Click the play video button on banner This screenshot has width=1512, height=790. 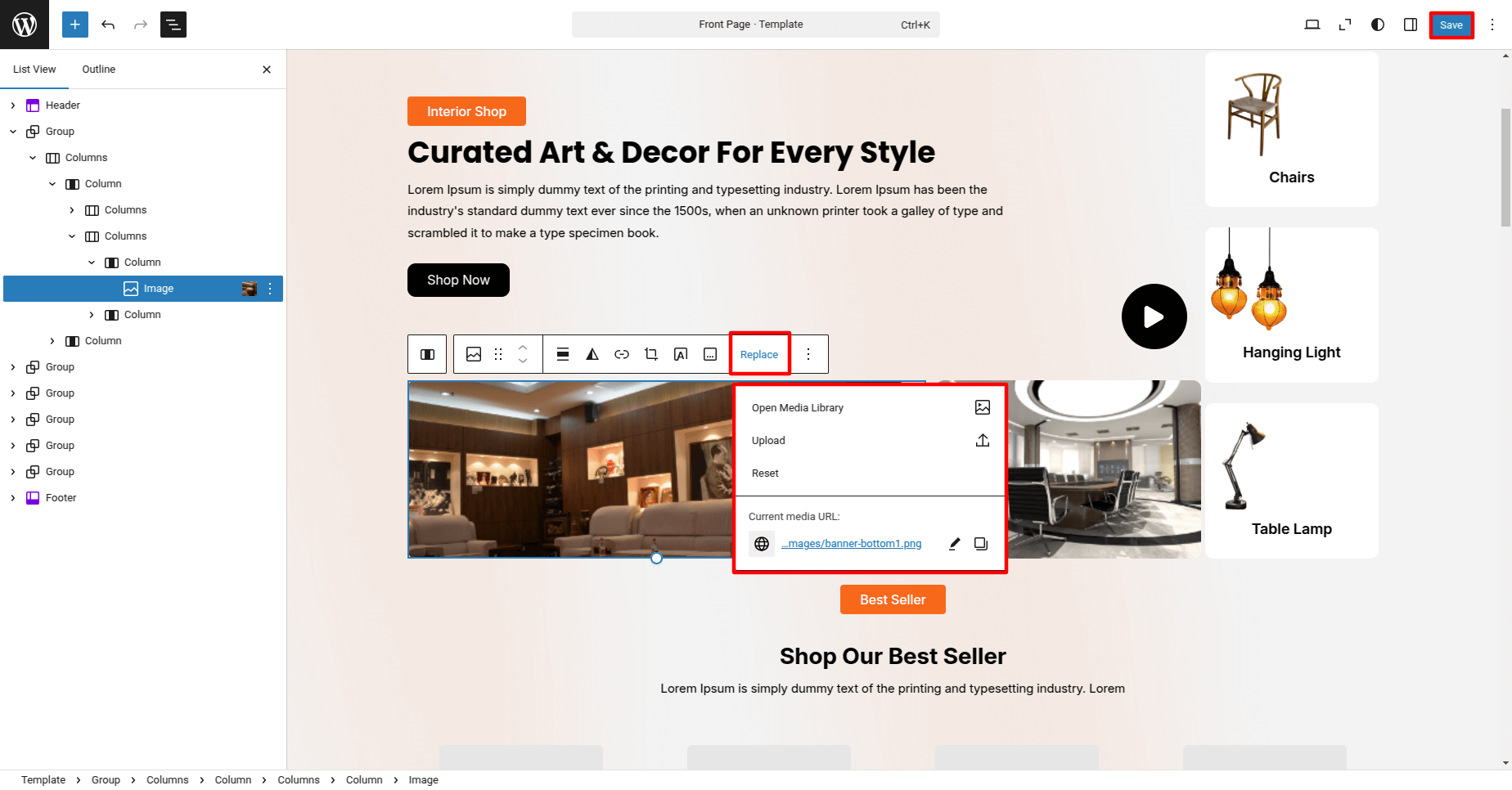1154,316
